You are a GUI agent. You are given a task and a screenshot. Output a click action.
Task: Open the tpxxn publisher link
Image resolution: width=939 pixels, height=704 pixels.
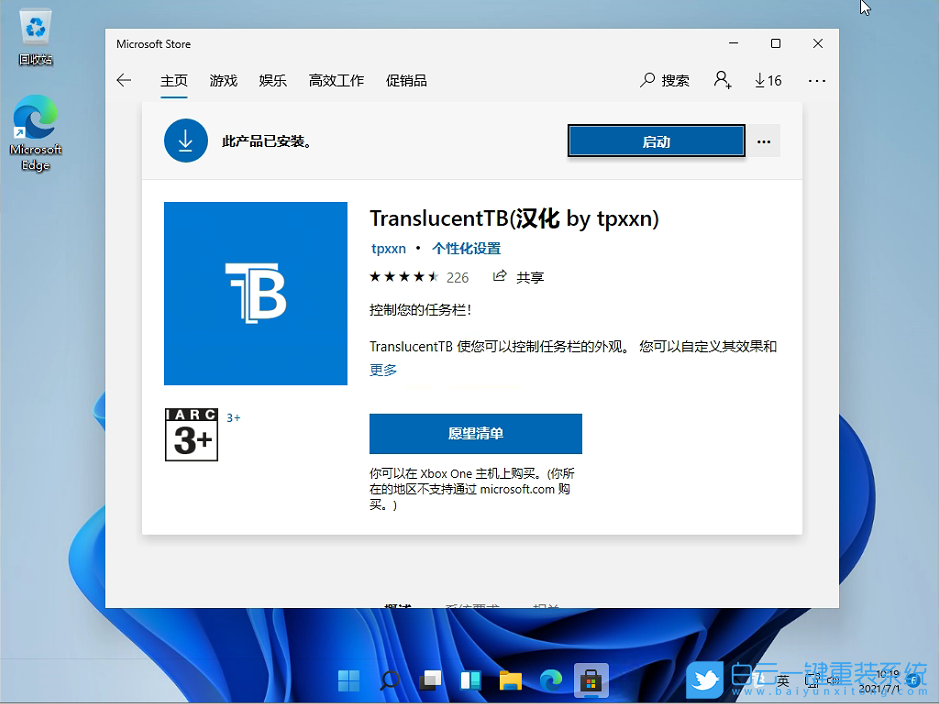coord(388,248)
